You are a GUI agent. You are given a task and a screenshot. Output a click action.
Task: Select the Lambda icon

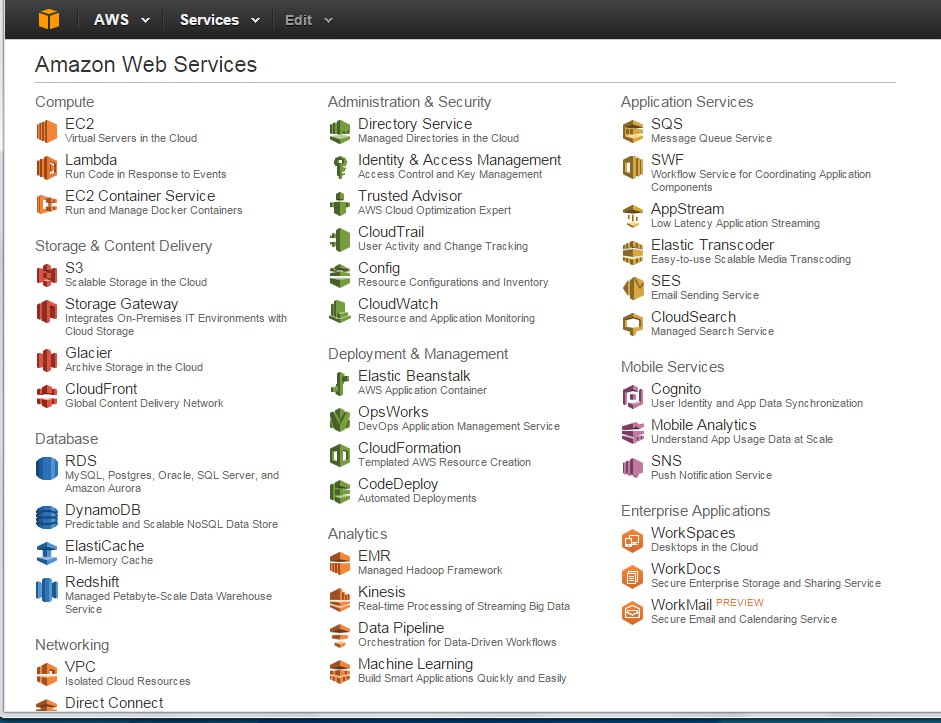coord(46,166)
